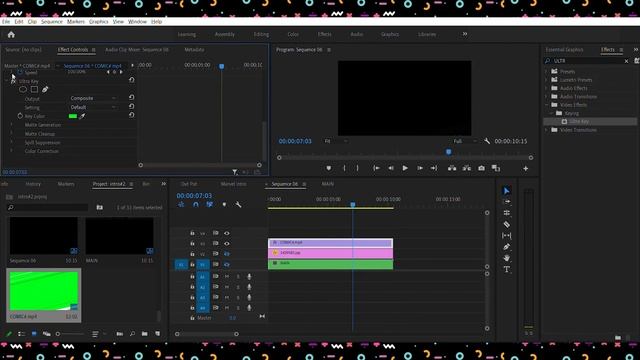The image size is (640, 360).
Task: Expand Spill Suppression group
Action: click(11, 142)
